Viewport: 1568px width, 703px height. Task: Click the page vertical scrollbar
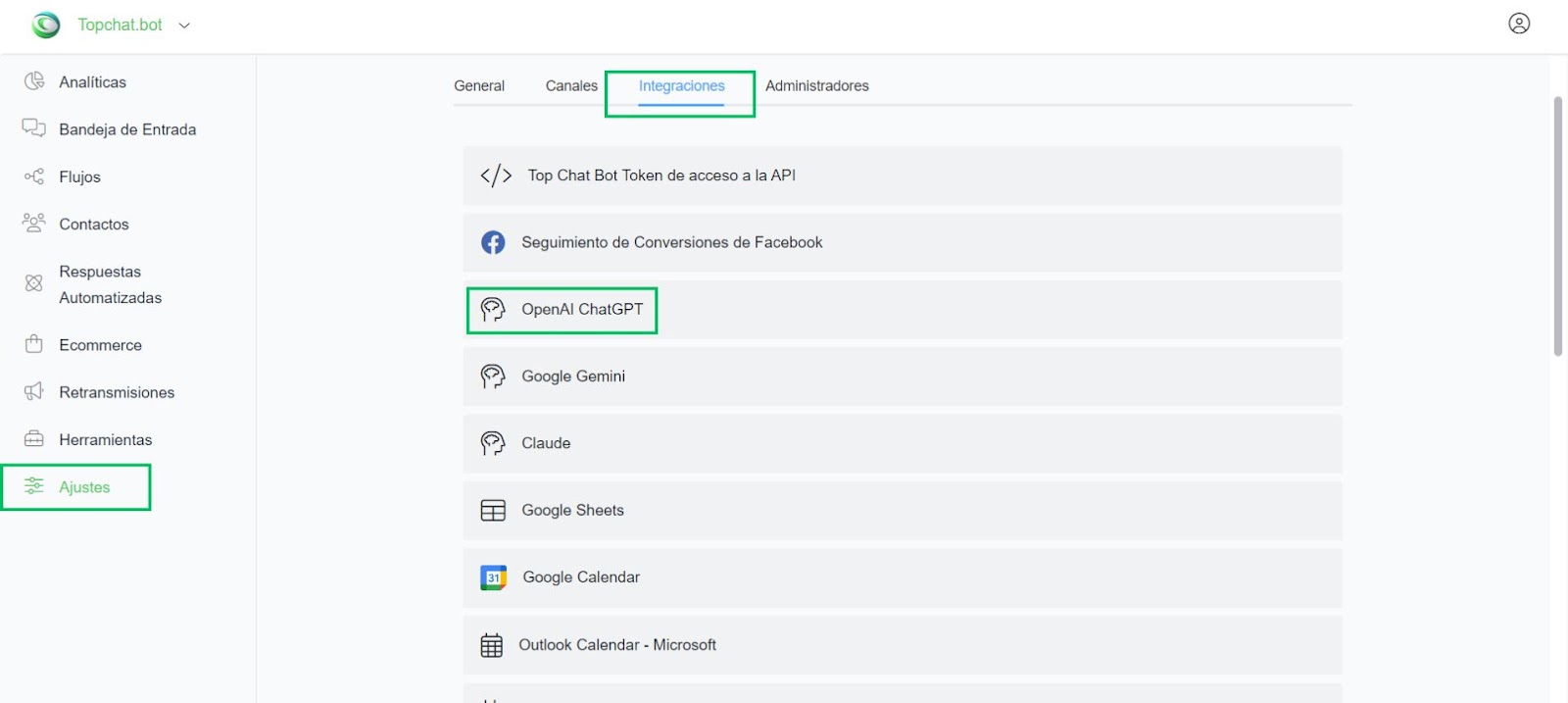(x=1557, y=226)
